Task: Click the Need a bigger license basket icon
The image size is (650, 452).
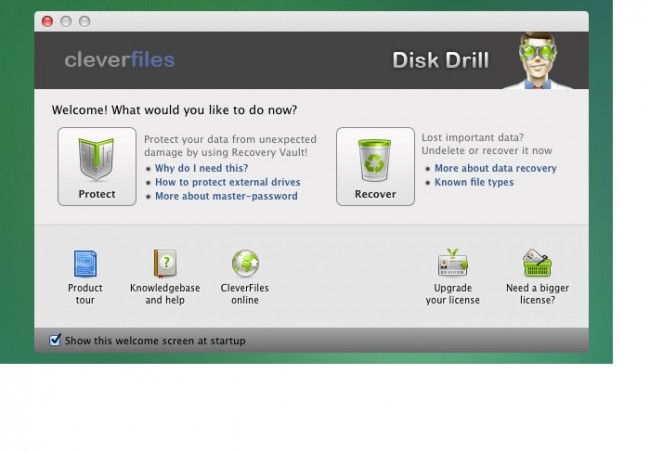Action: [537, 263]
